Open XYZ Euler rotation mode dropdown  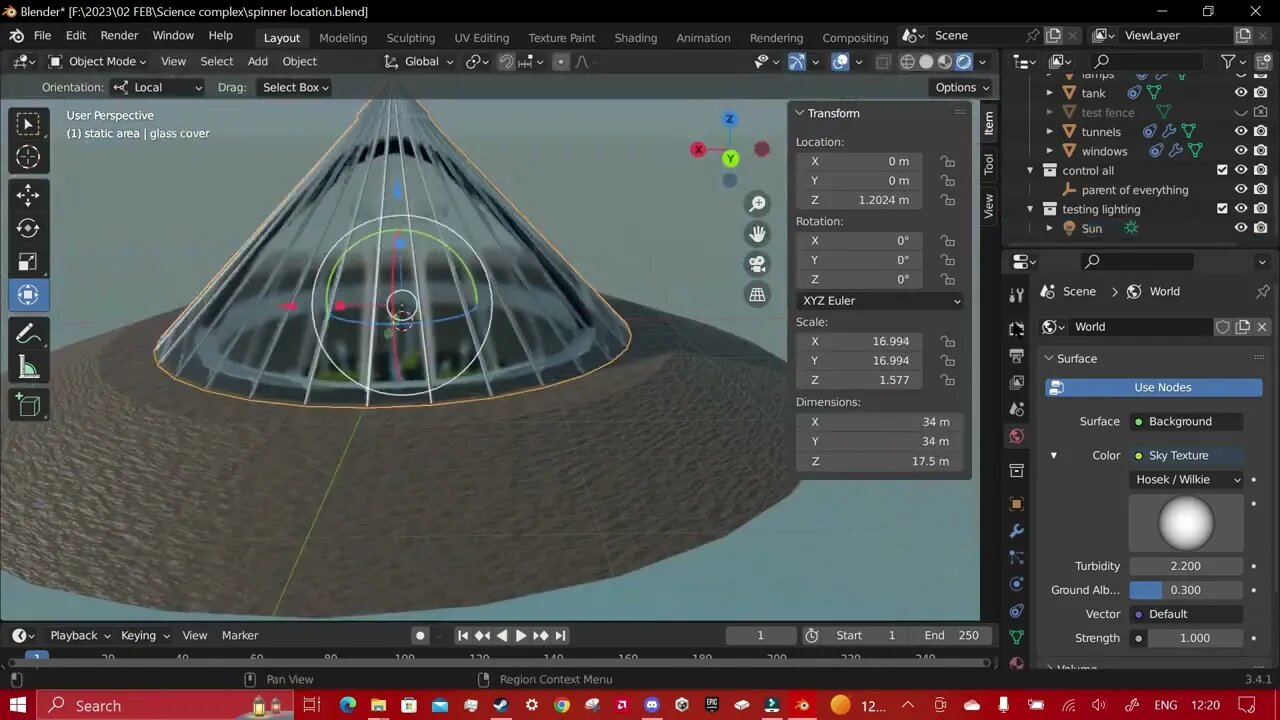coord(880,301)
